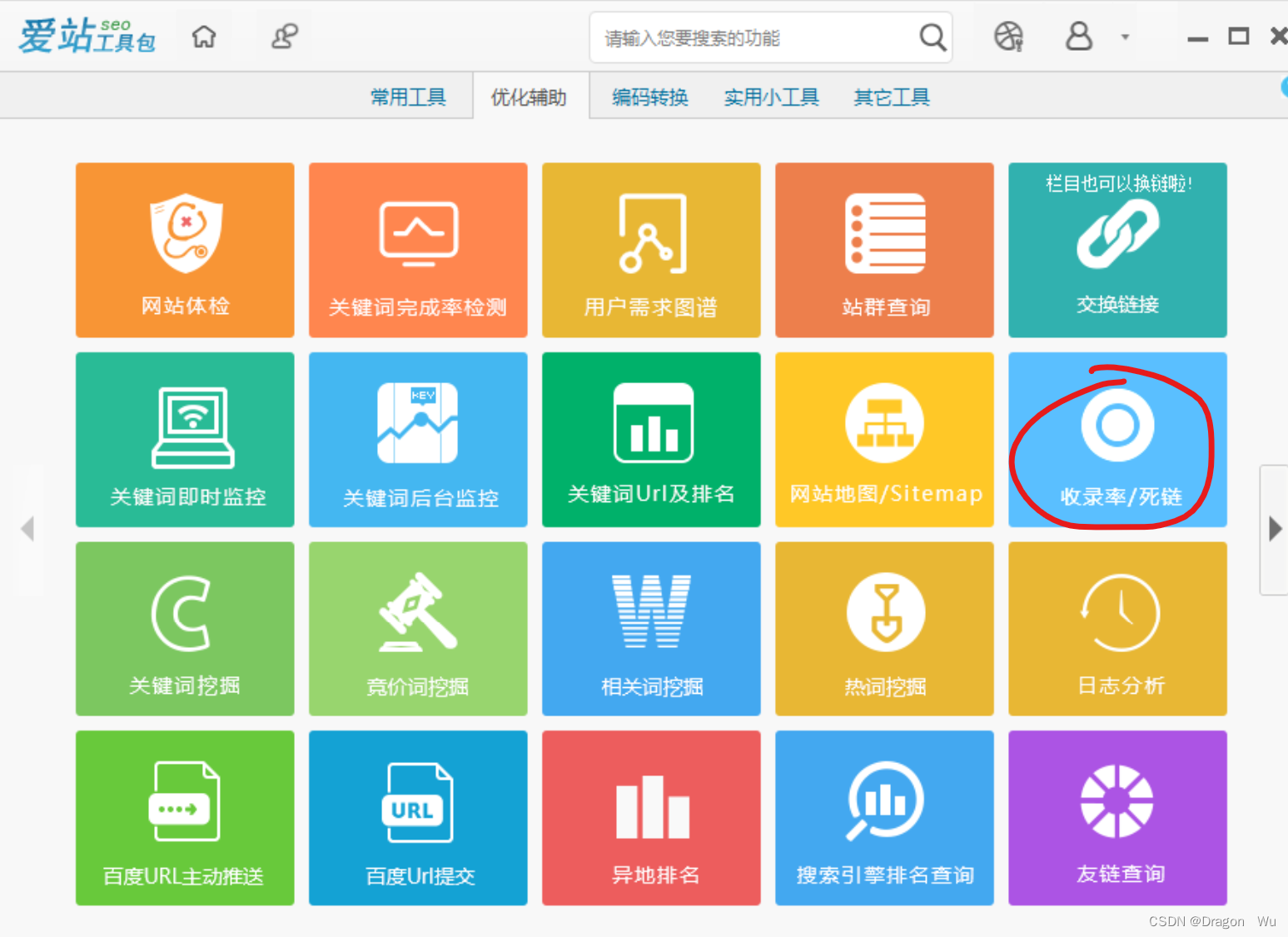Click the search magnifier button
Screen dimensions: 1288x937
(931, 37)
